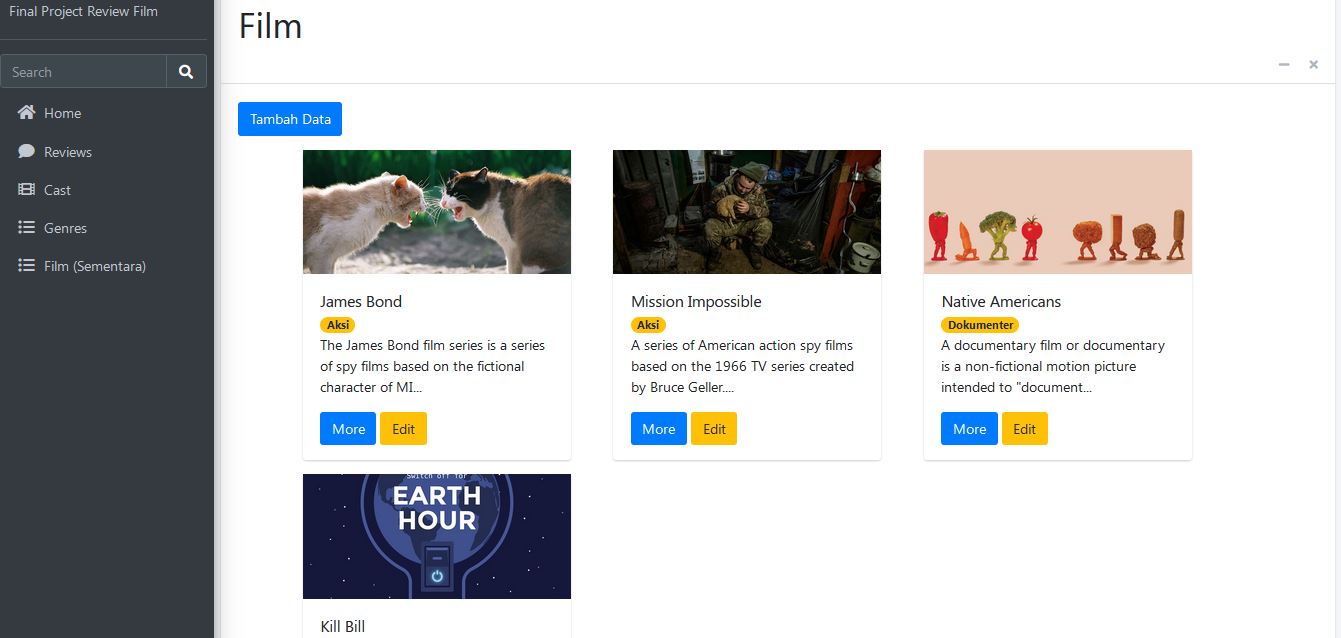Click the Cast film strip icon
The image size is (1341, 638).
pos(27,190)
